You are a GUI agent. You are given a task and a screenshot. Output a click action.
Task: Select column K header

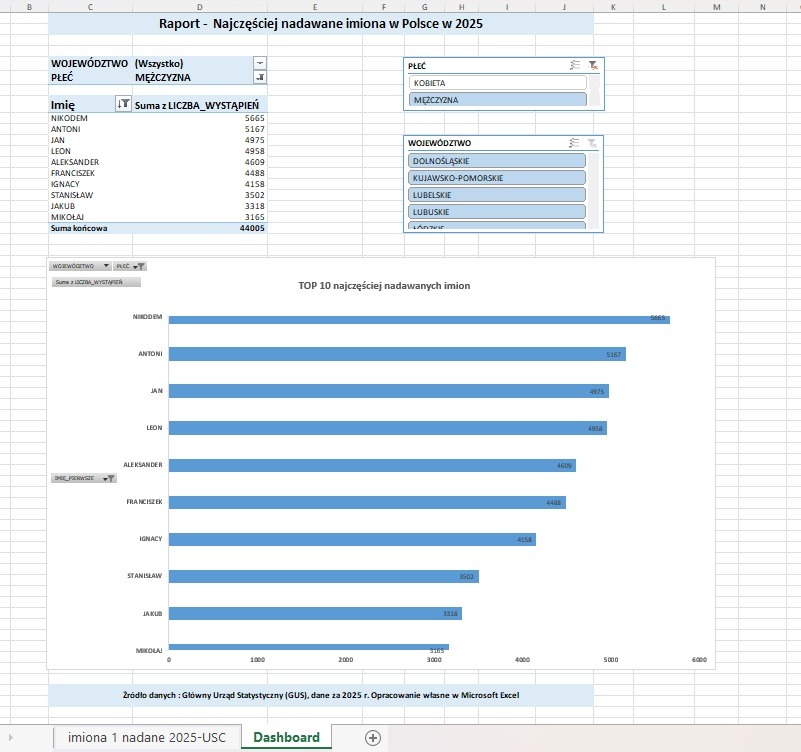614,7
